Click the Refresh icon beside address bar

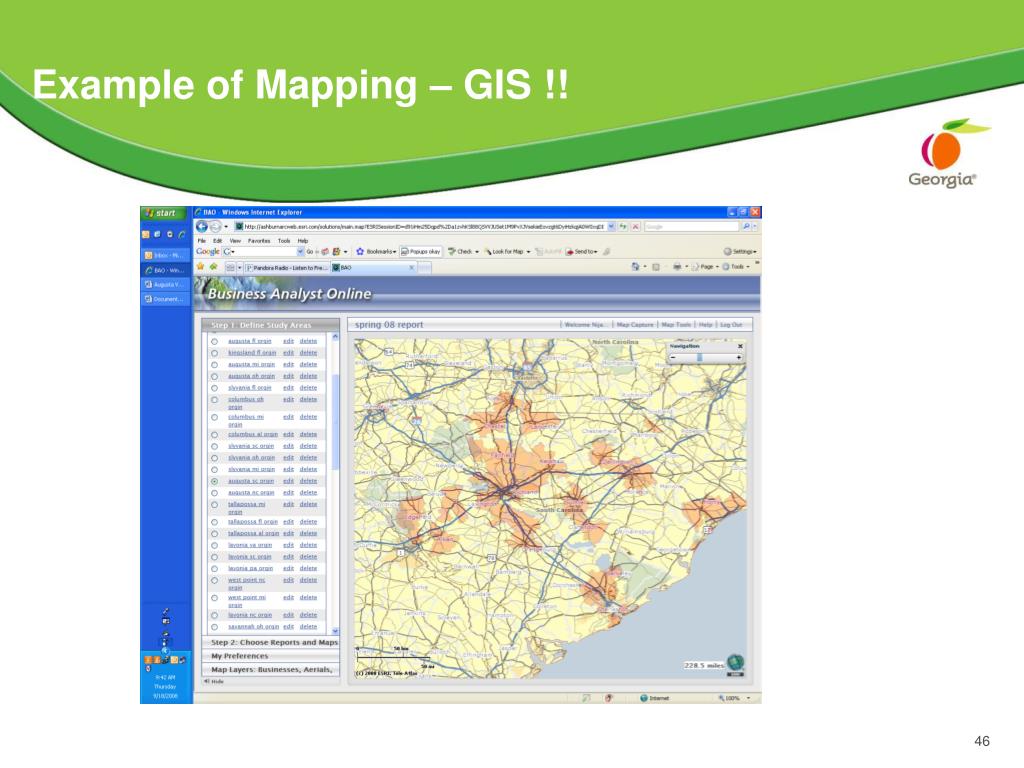[624, 227]
